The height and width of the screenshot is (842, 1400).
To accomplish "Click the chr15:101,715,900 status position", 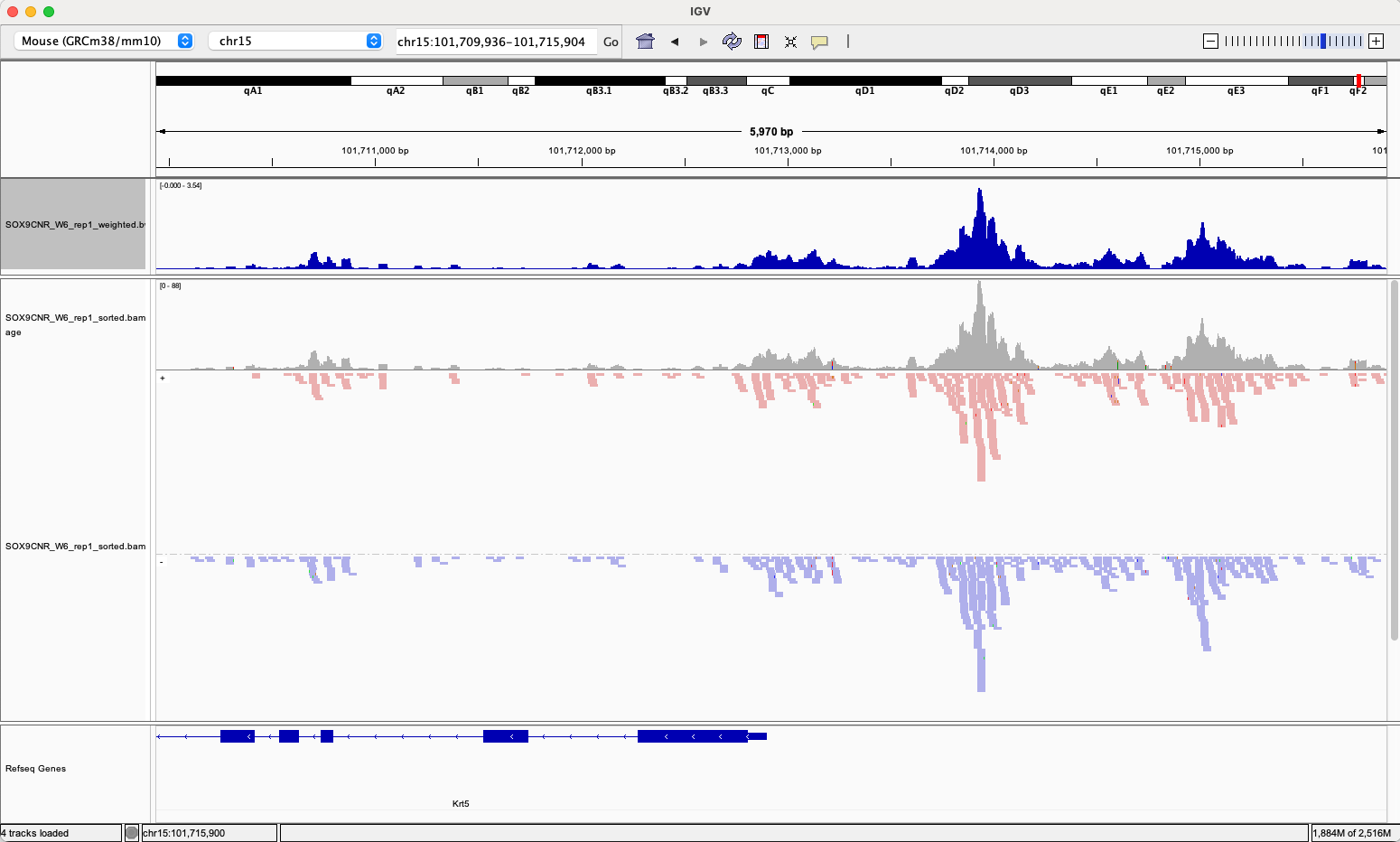I will [184, 833].
